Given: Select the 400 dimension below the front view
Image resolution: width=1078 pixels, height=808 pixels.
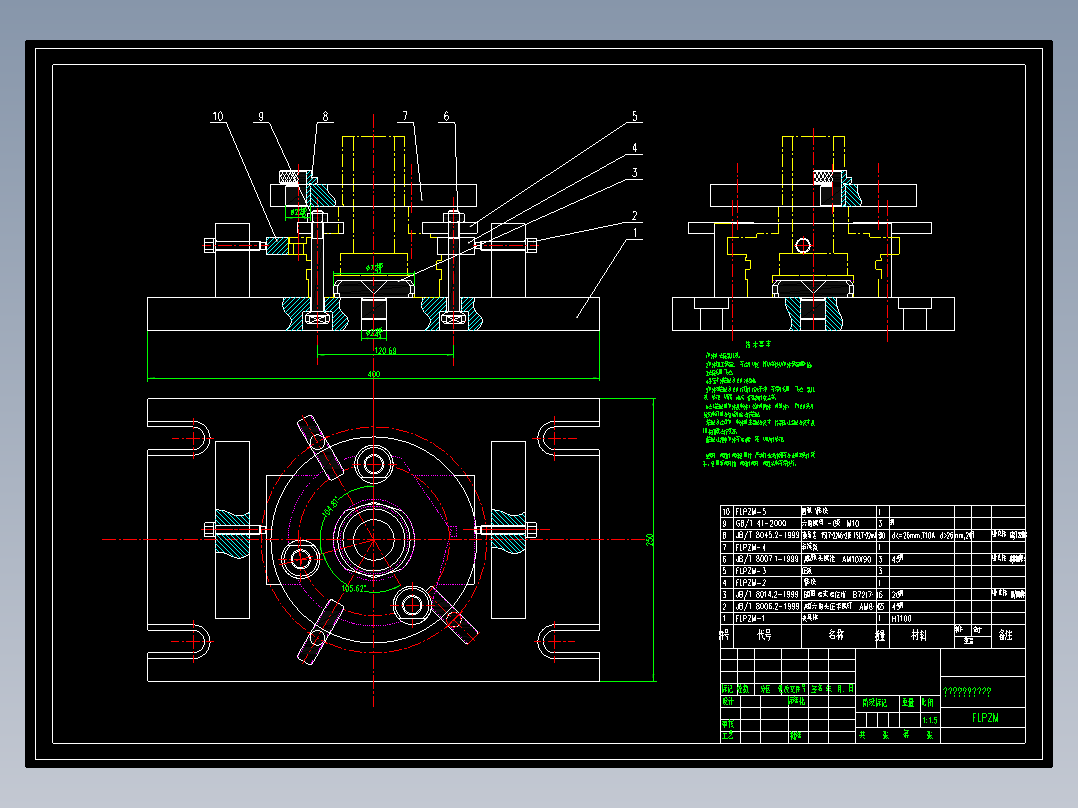Looking at the screenshot, I should pyautogui.click(x=372, y=373).
